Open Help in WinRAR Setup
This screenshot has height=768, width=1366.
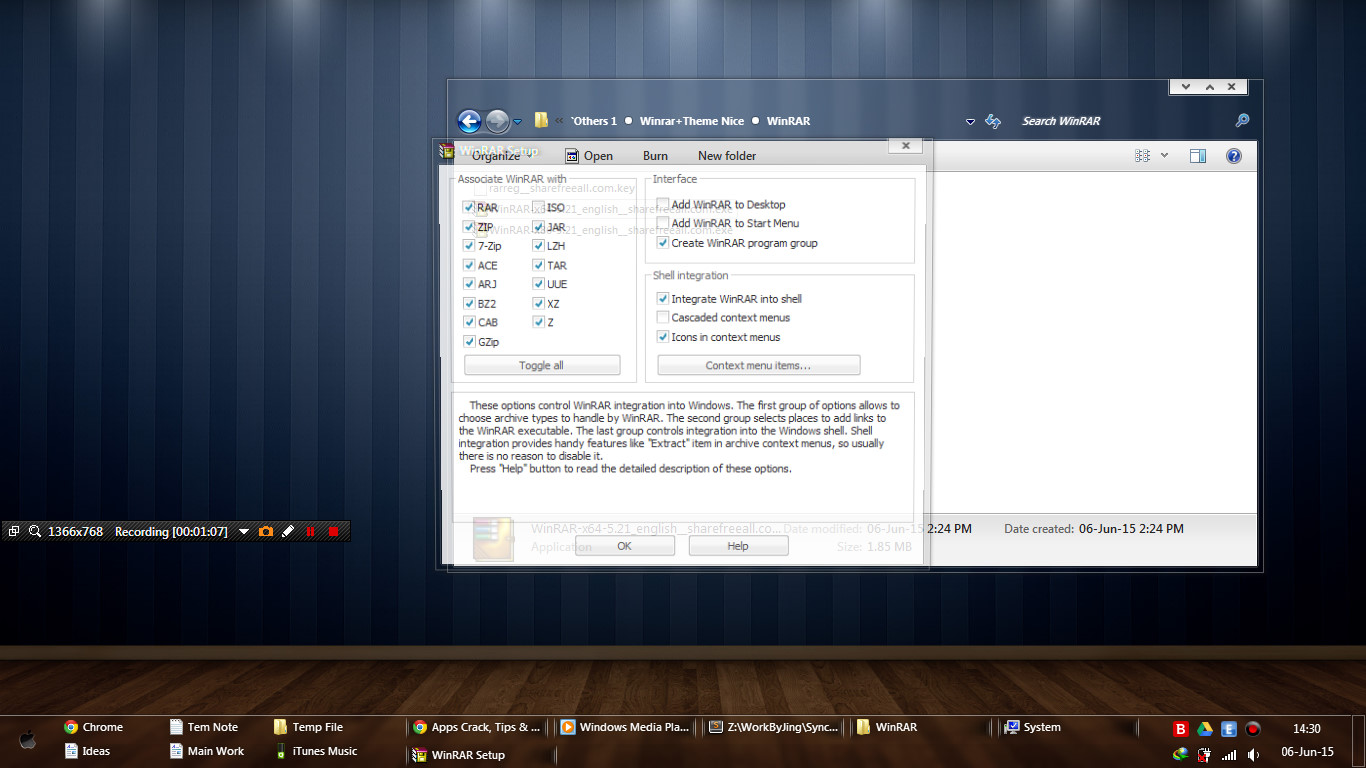[x=738, y=546]
